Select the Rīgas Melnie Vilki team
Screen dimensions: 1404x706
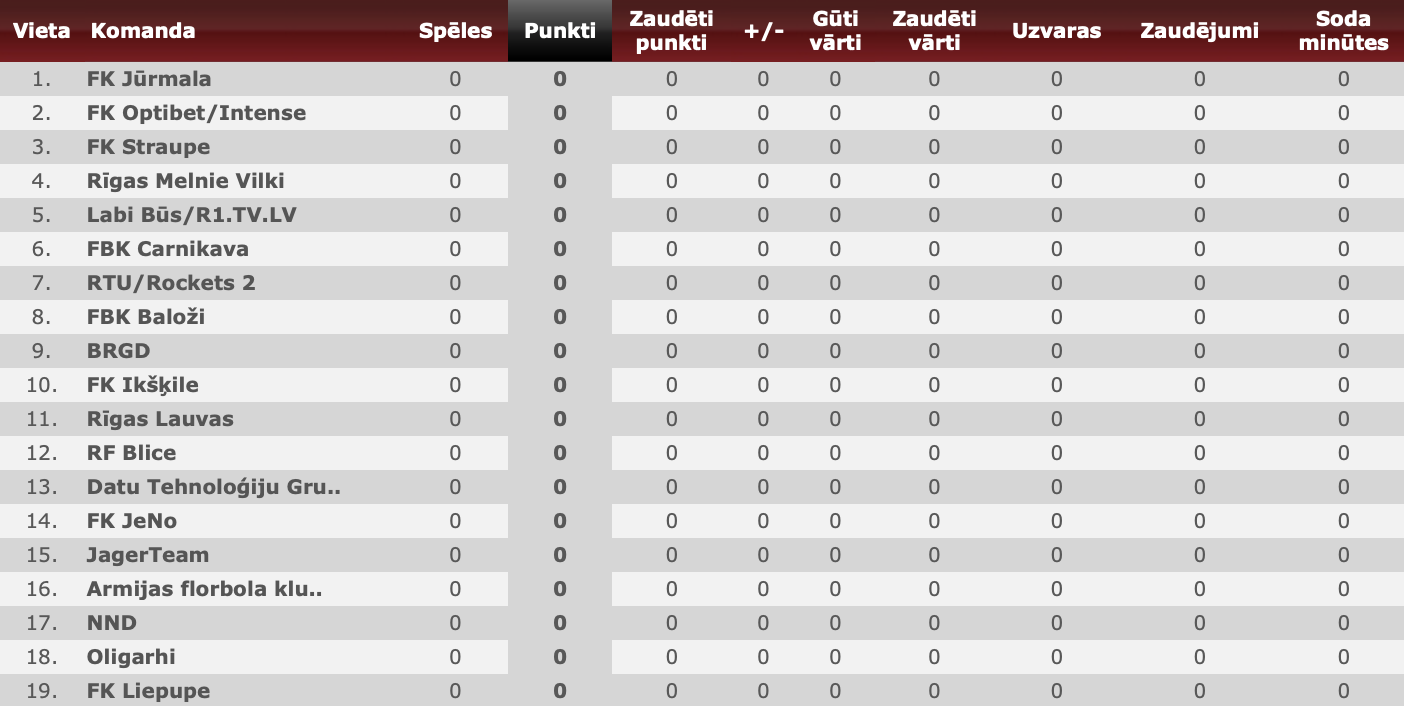pos(185,181)
